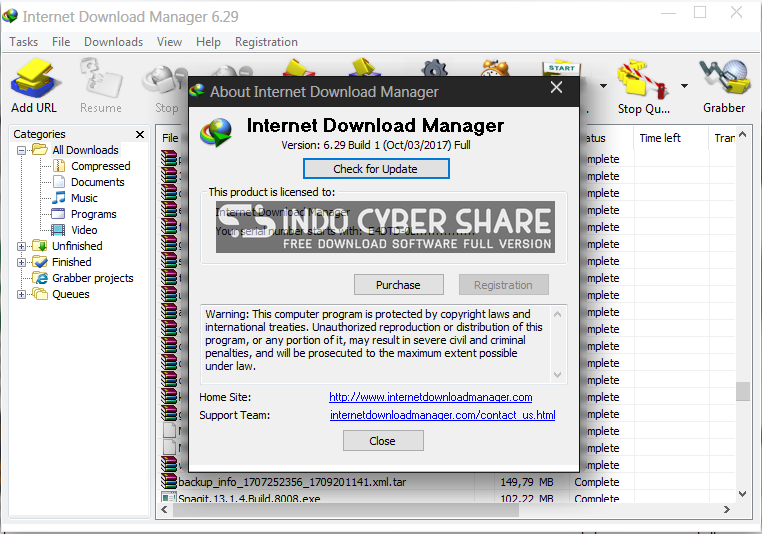Open the Downloads menu
762x534 pixels.
[x=113, y=42]
